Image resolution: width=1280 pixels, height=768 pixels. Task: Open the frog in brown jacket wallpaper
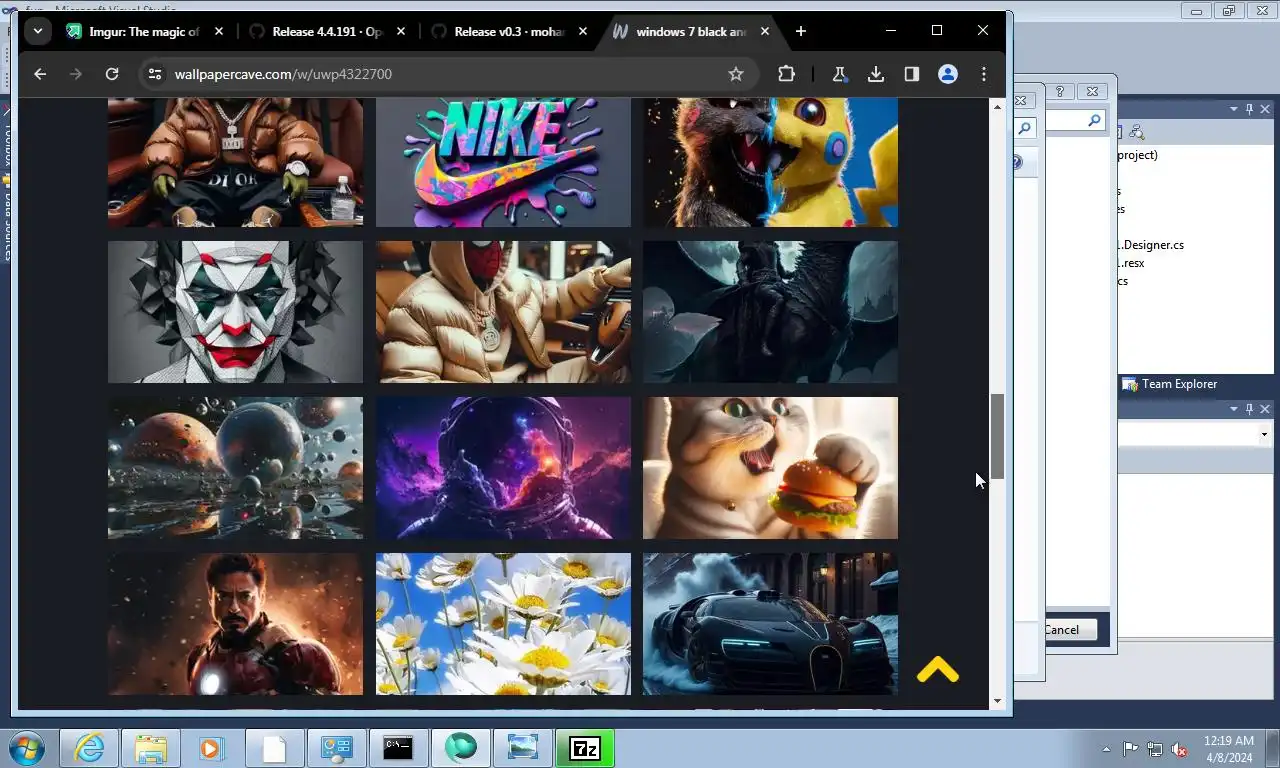235,162
